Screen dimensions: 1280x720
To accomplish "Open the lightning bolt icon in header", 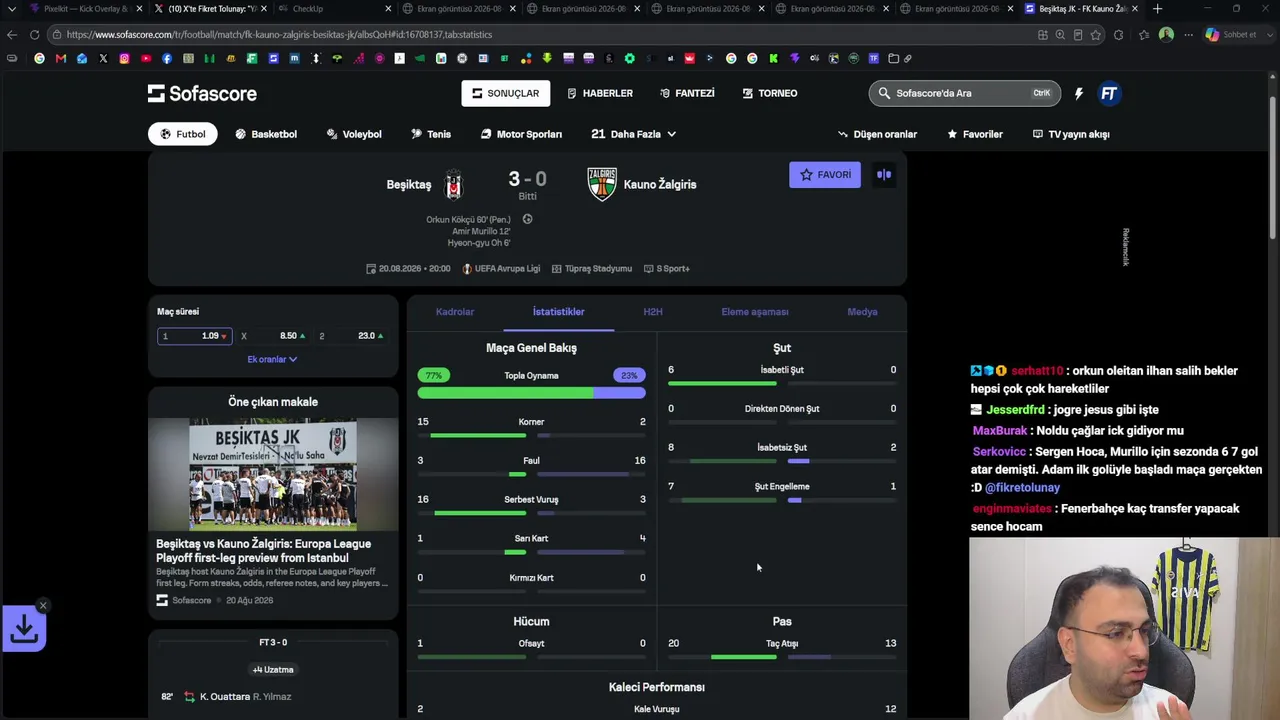I will click(x=1079, y=93).
